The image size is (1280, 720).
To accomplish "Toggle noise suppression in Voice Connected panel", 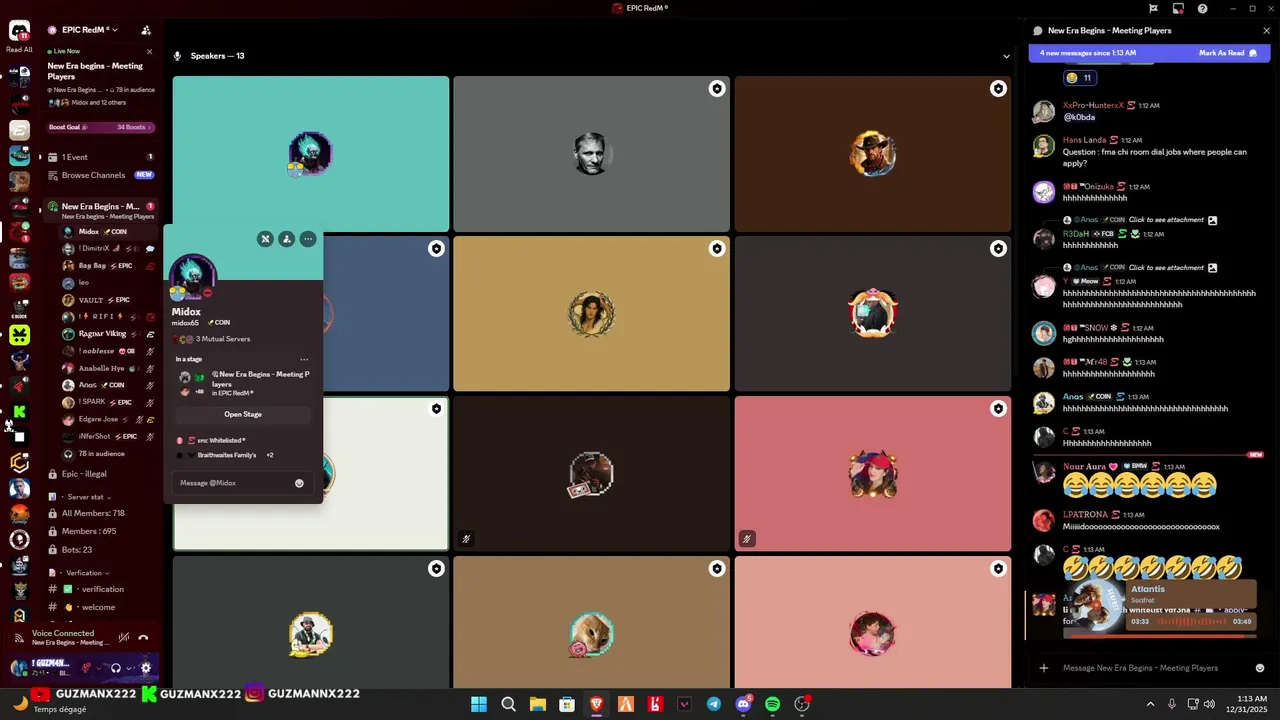I will tap(124, 637).
